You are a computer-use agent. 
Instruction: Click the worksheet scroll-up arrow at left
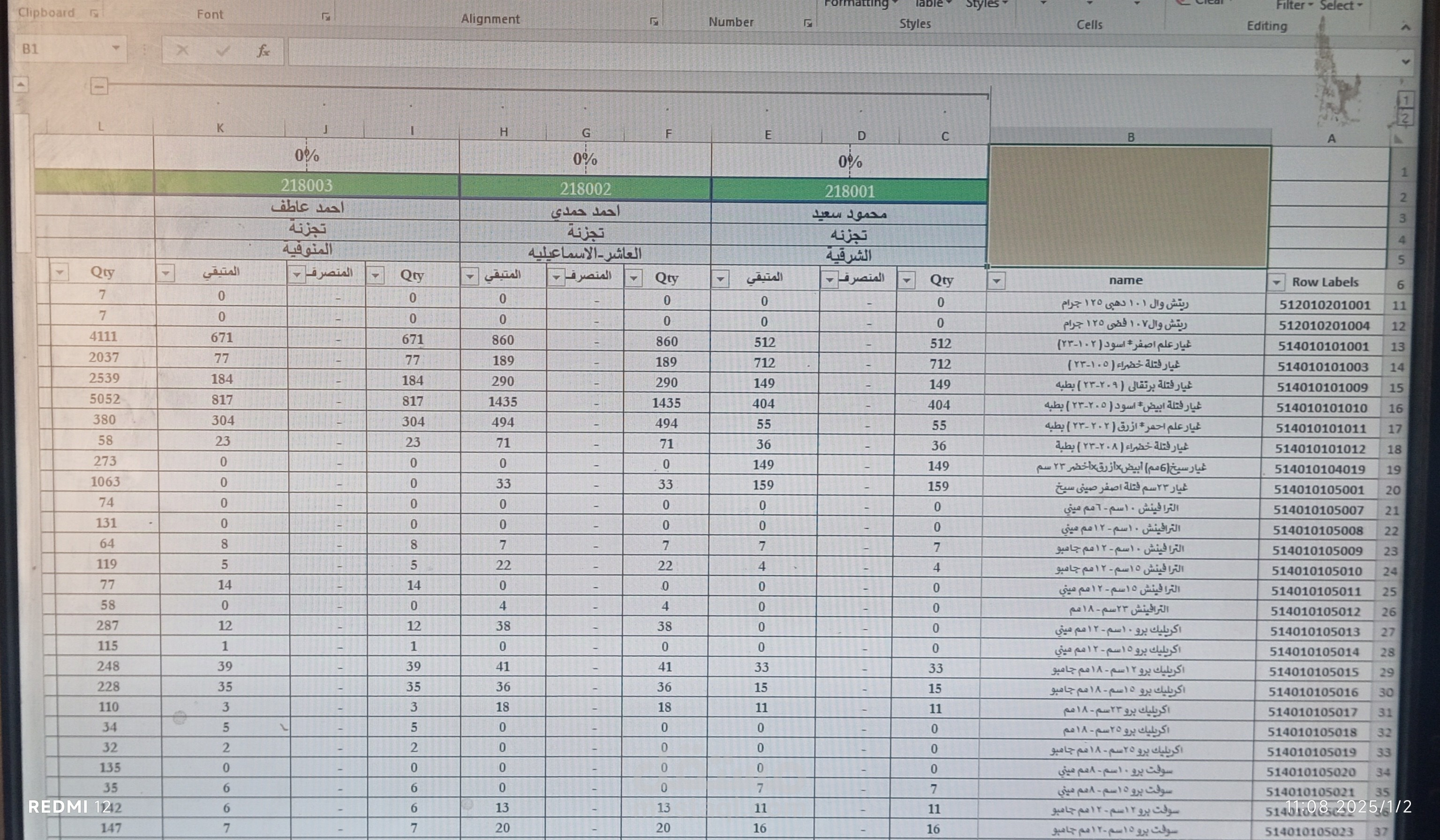[x=21, y=85]
